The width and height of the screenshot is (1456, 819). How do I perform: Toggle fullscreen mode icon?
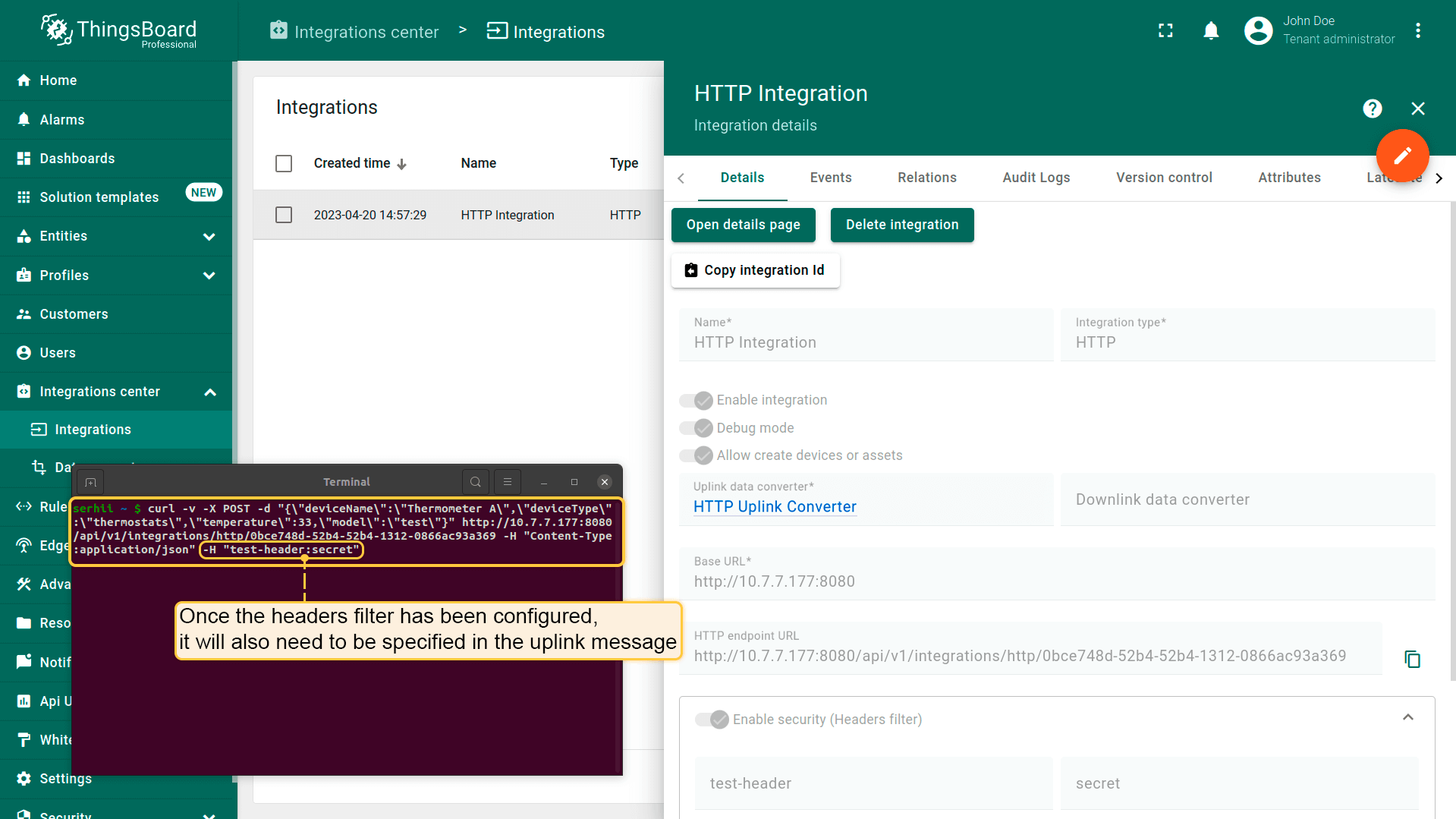pos(1165,30)
